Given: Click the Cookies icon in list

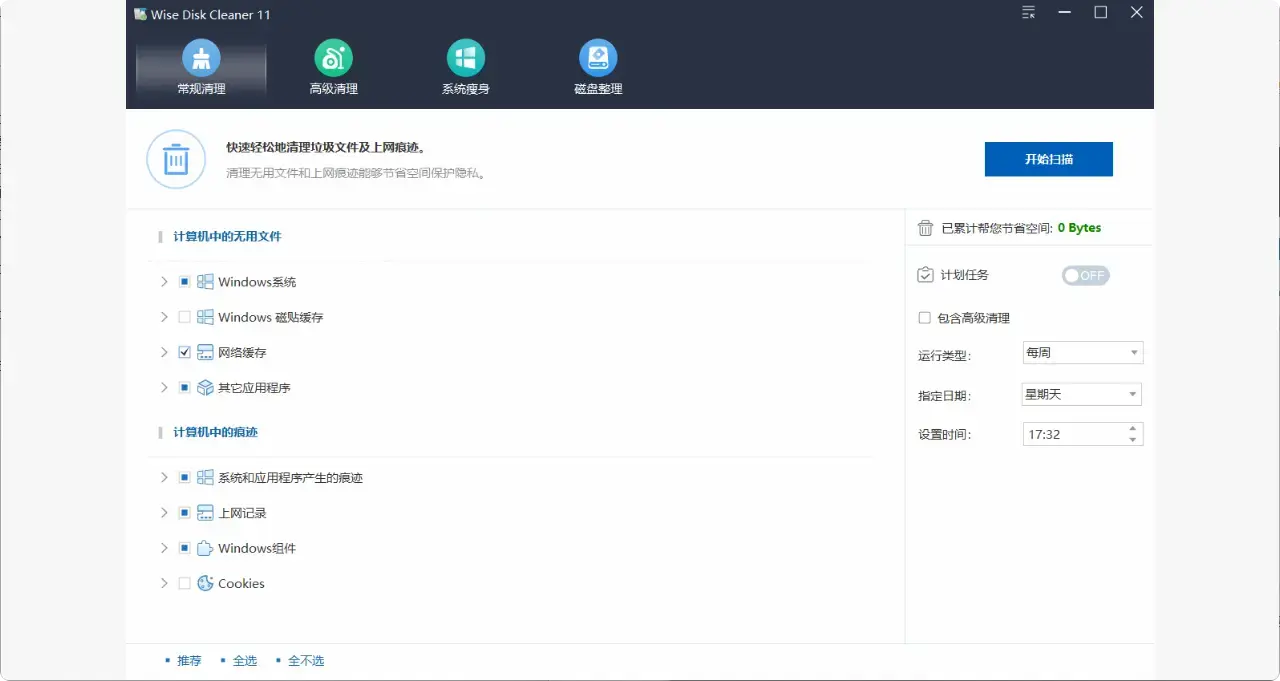Looking at the screenshot, I should [x=205, y=583].
